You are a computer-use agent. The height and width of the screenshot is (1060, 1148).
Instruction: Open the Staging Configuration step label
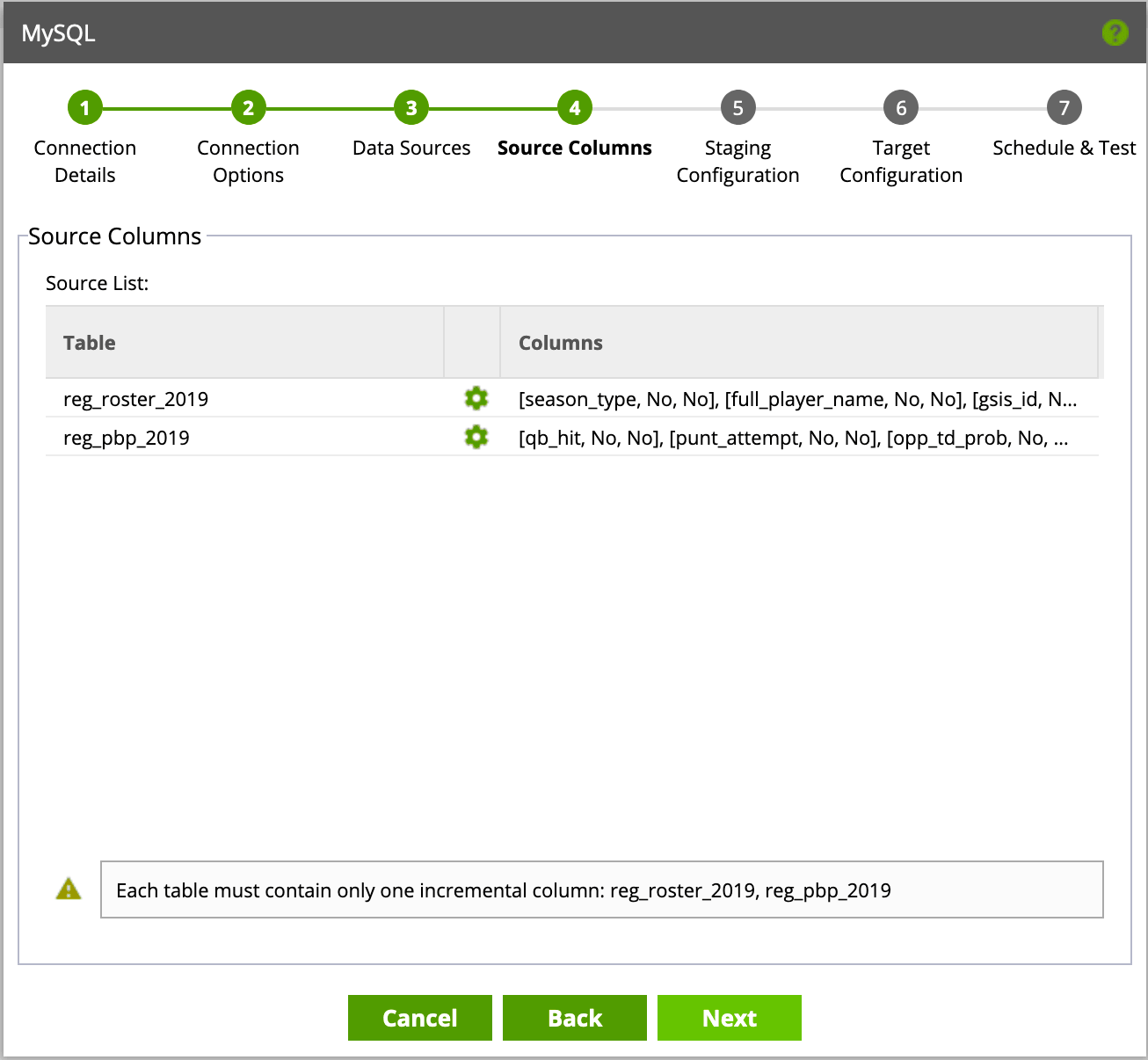point(738,162)
